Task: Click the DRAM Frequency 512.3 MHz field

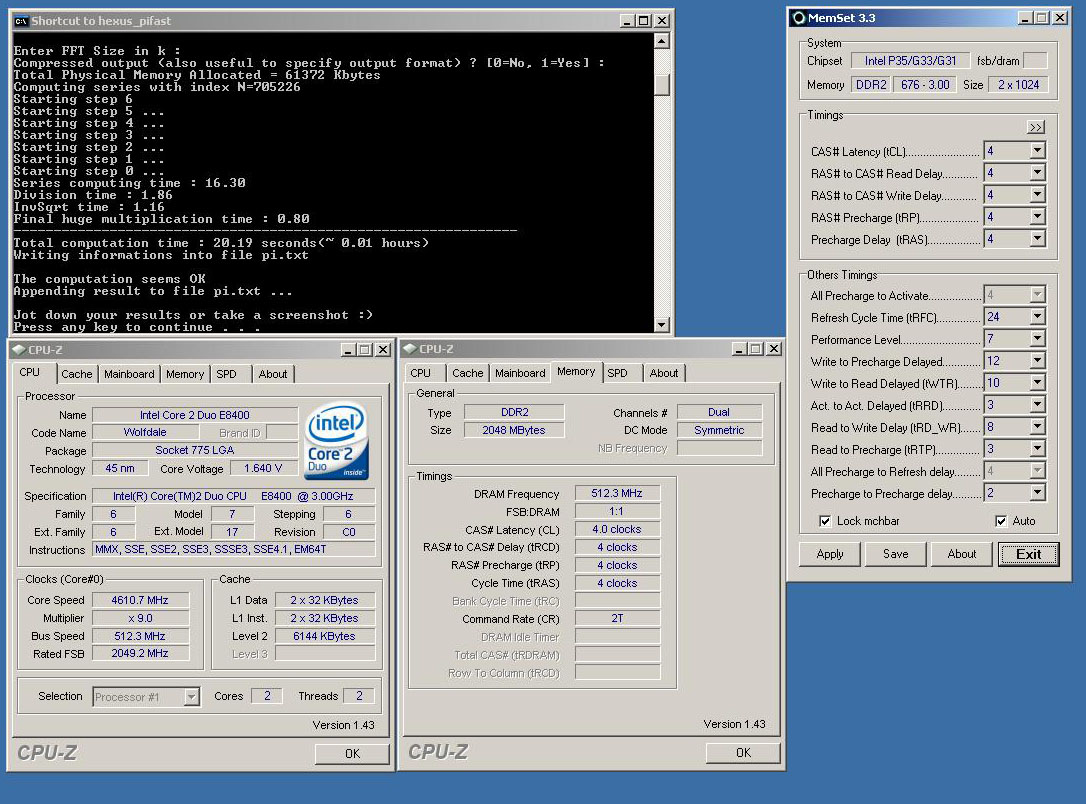Action: [616, 494]
